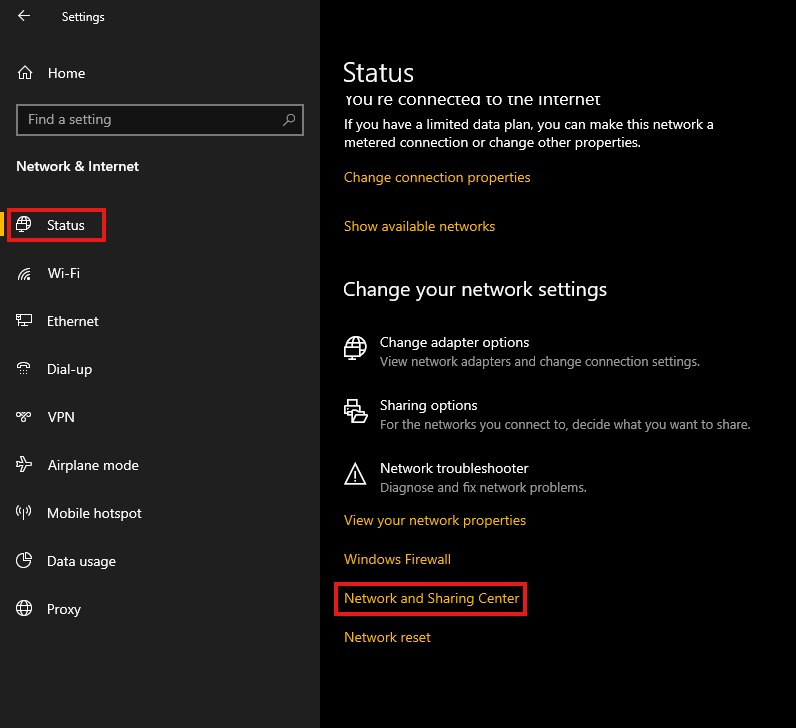Click the Change your network settings heading
The width and height of the screenshot is (796, 728).
[x=475, y=290]
